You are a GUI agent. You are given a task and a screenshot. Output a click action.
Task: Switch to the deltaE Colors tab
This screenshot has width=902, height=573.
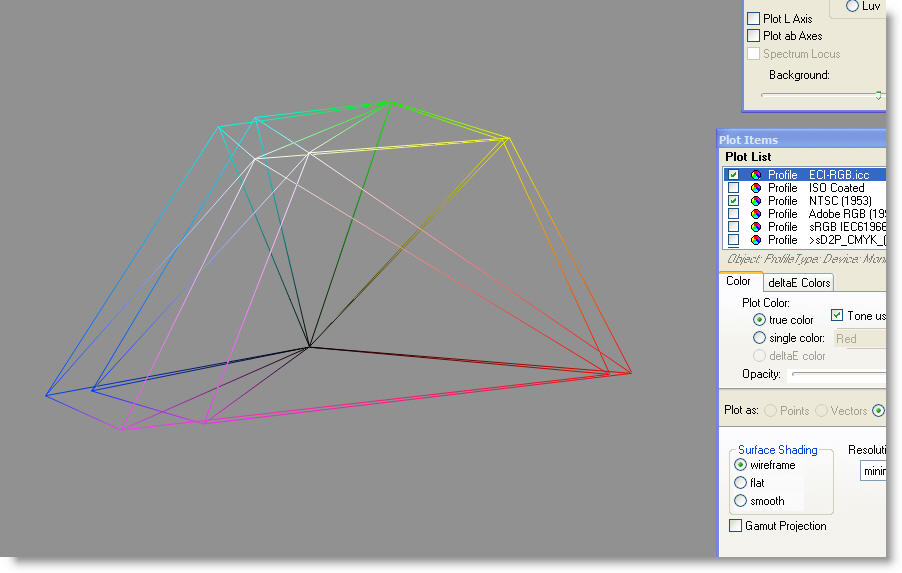(x=799, y=283)
